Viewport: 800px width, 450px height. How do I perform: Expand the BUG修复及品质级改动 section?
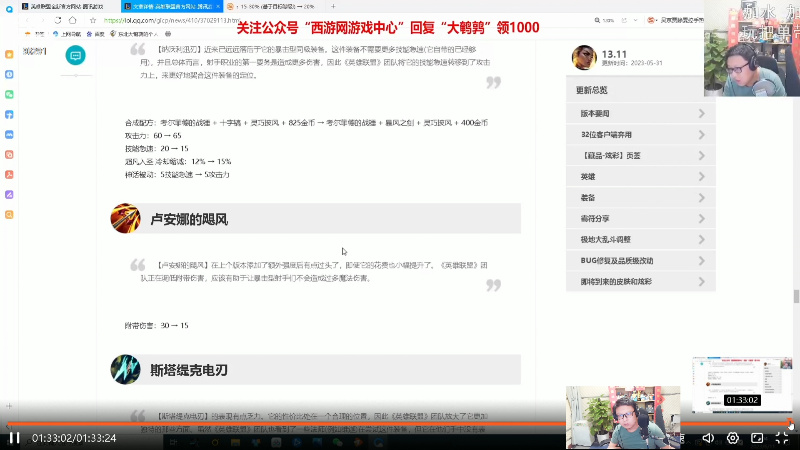[640, 260]
